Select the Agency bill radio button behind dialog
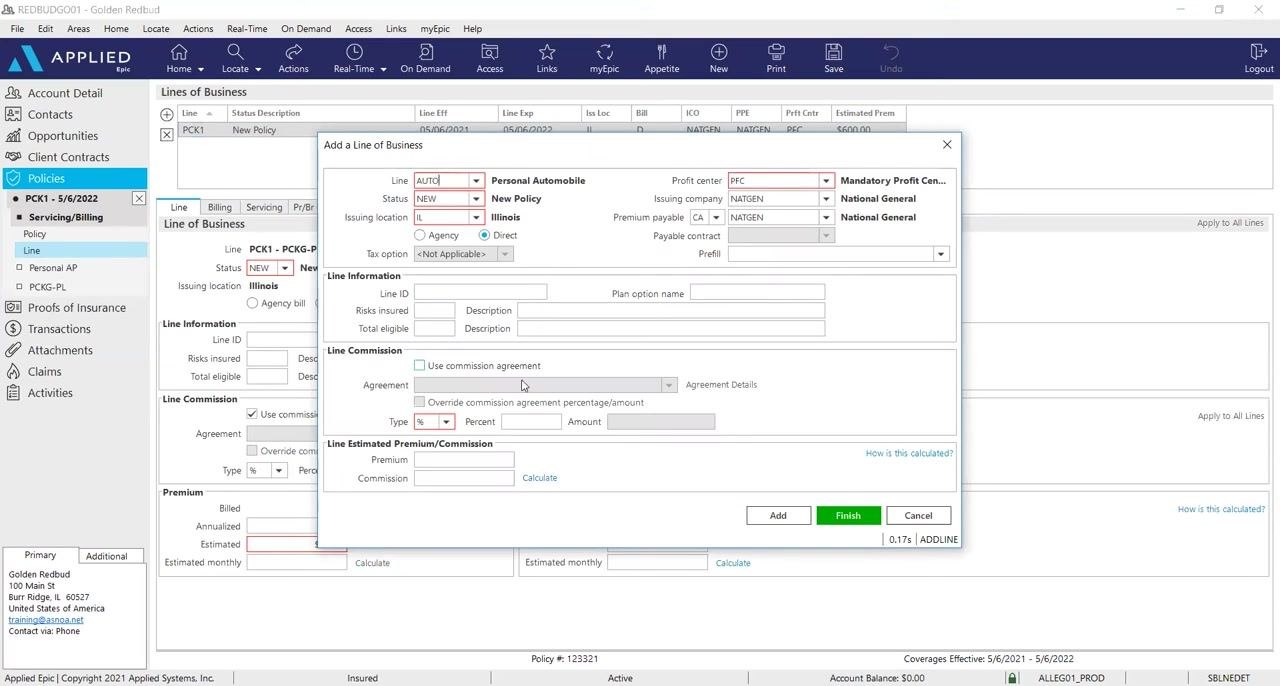Viewport: 1280px width, 686px height. (252, 303)
